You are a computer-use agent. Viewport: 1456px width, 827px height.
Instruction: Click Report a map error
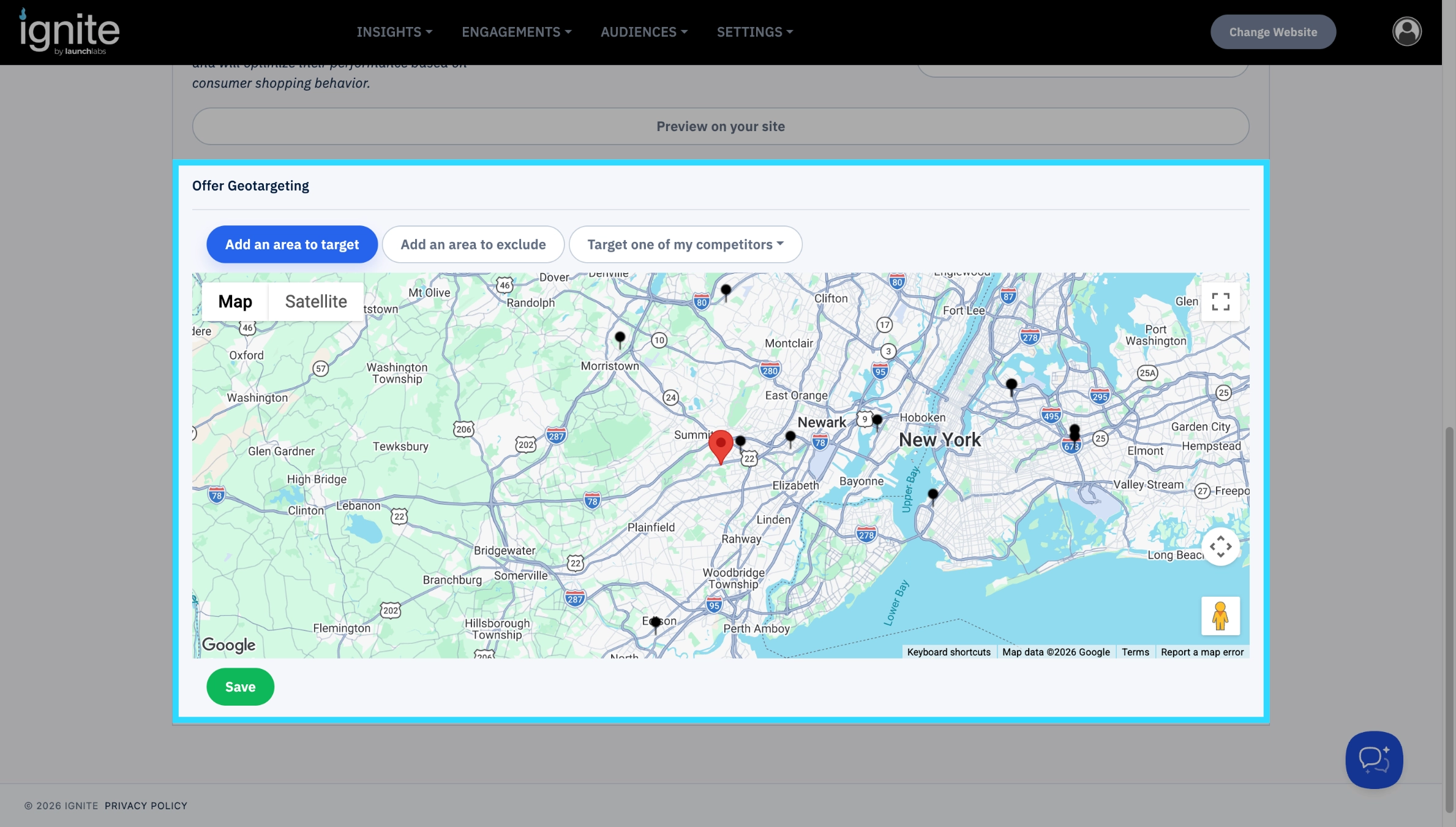pyautogui.click(x=1202, y=652)
